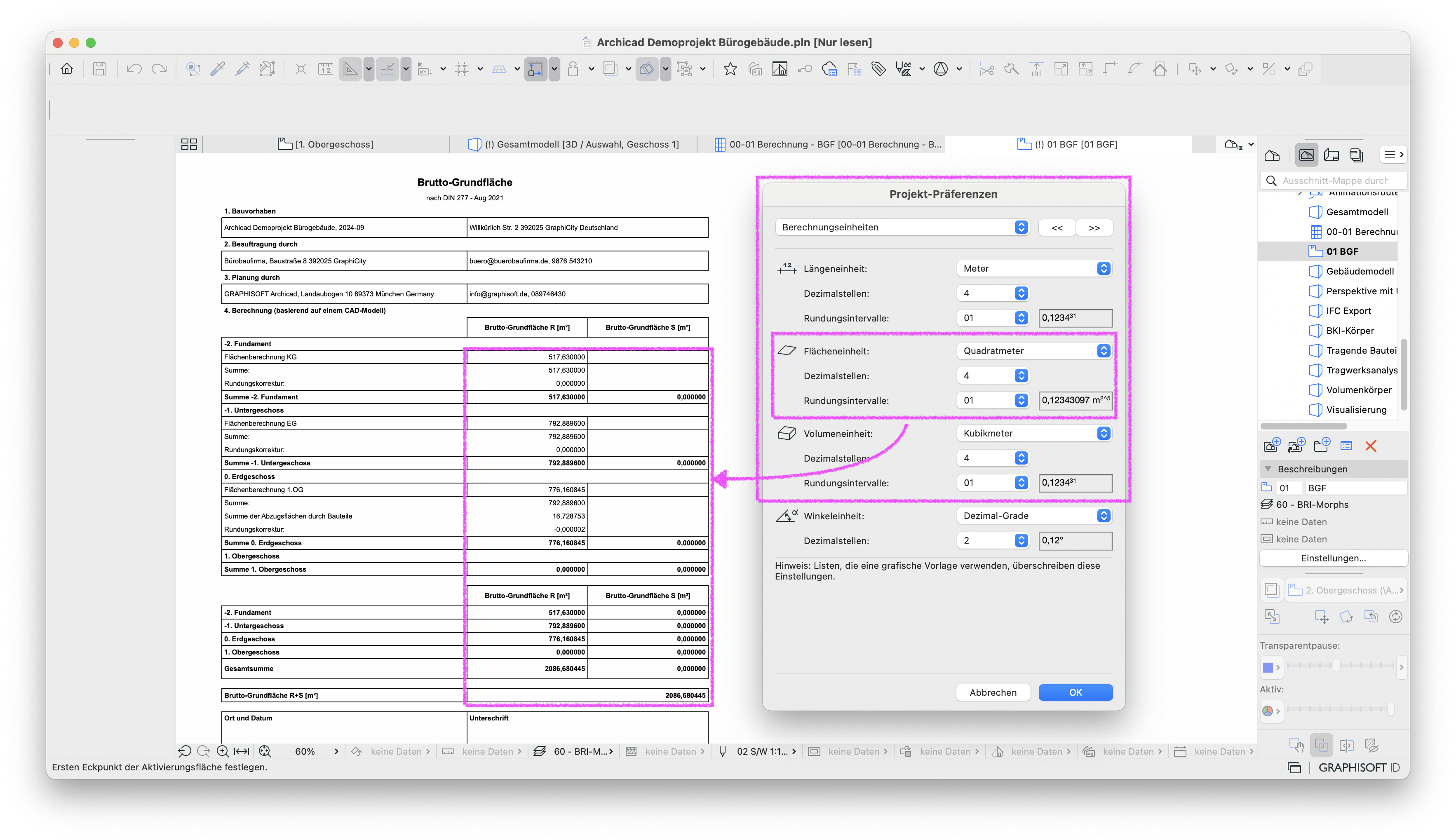This screenshot has width=1456, height=840.
Task: Open Dezimalstellen dropdown under Flächeneinheit
Action: pyautogui.click(x=992, y=375)
